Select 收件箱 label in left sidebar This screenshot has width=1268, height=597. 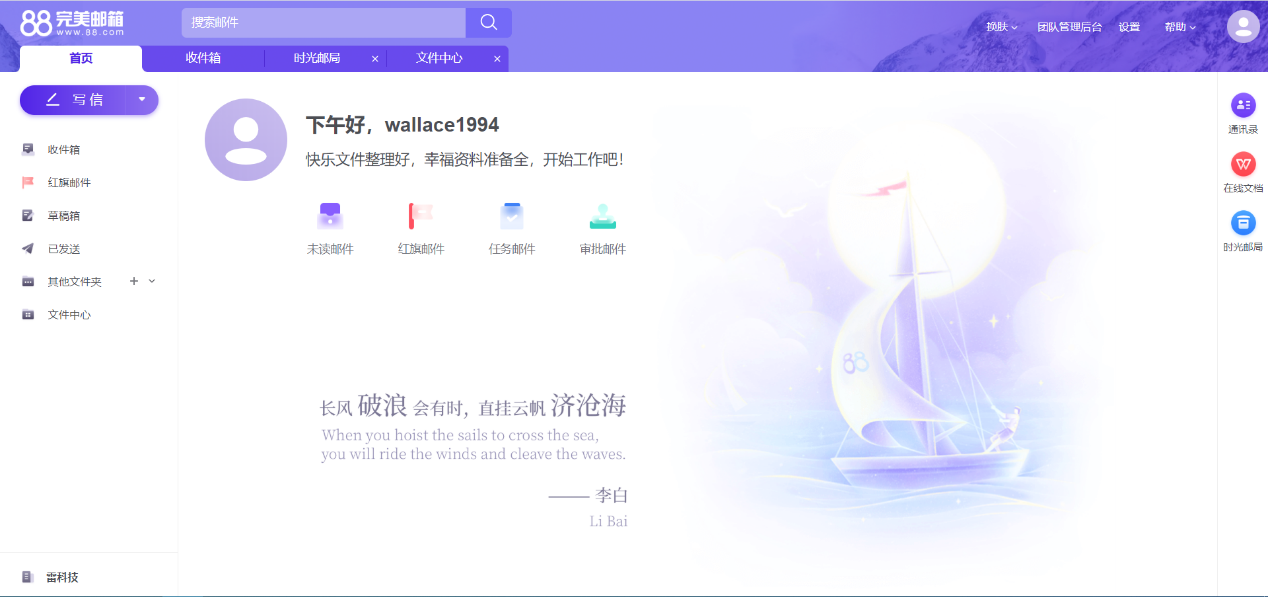coord(64,150)
